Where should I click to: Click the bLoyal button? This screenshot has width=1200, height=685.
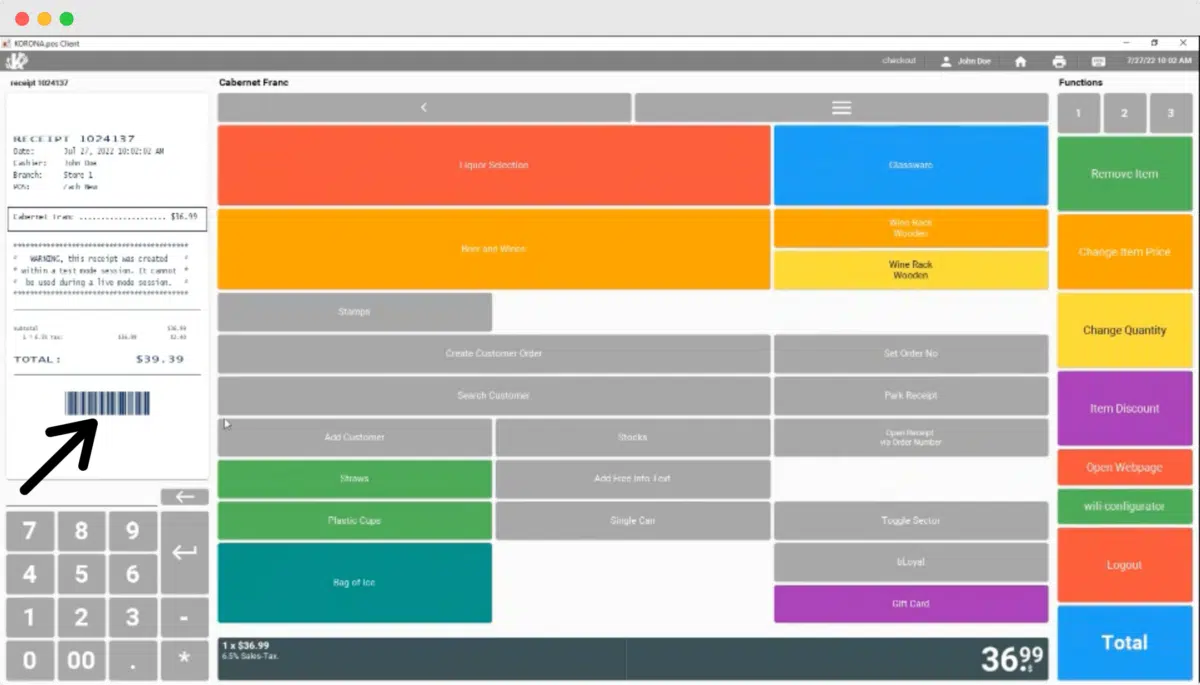tap(911, 562)
